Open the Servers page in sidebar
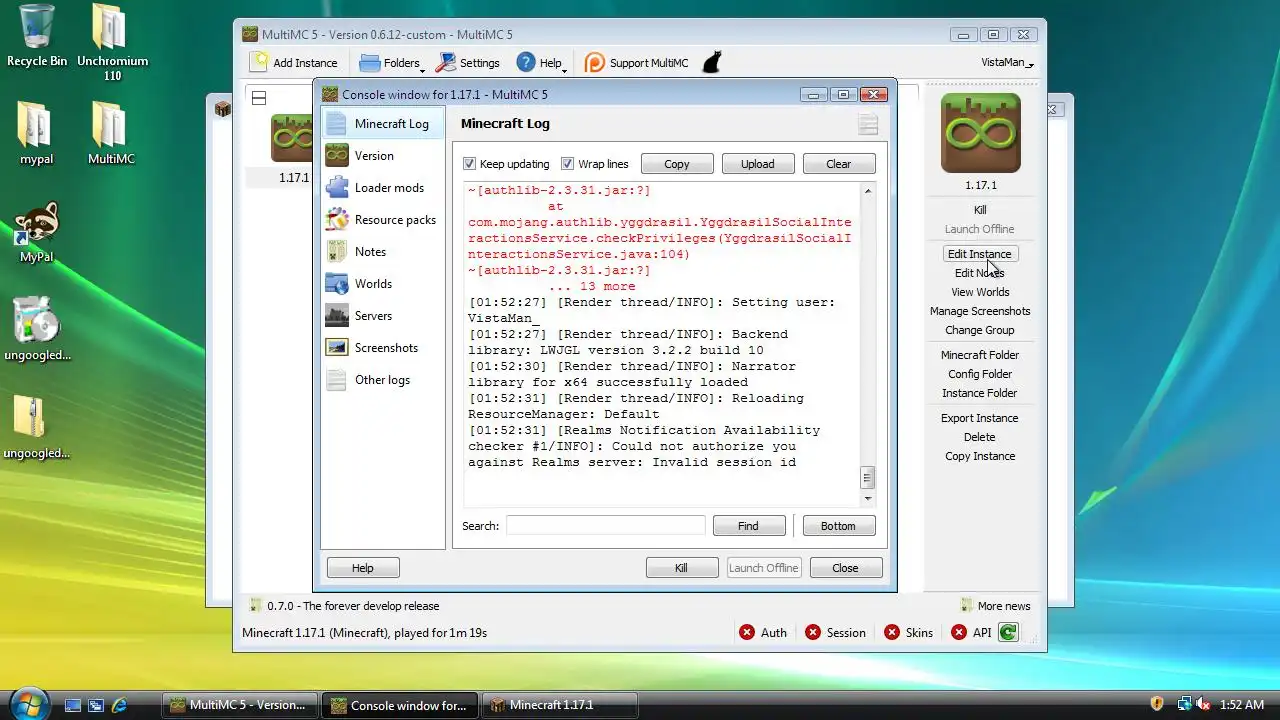1280x720 pixels. click(x=383, y=316)
